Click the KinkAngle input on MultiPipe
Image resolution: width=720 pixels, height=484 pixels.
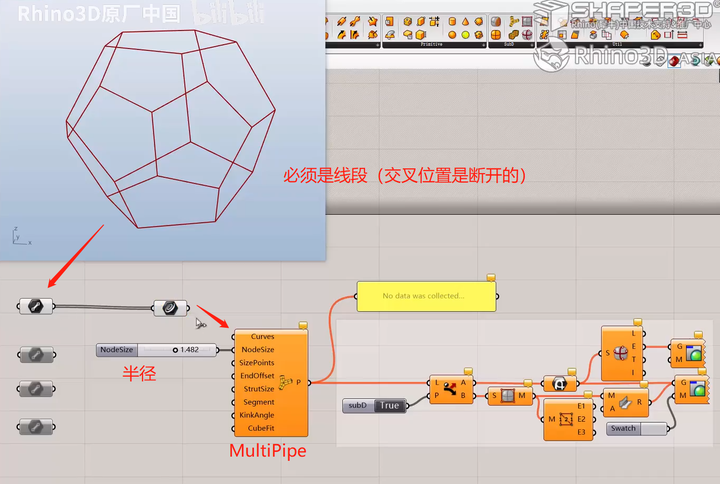coord(257,415)
